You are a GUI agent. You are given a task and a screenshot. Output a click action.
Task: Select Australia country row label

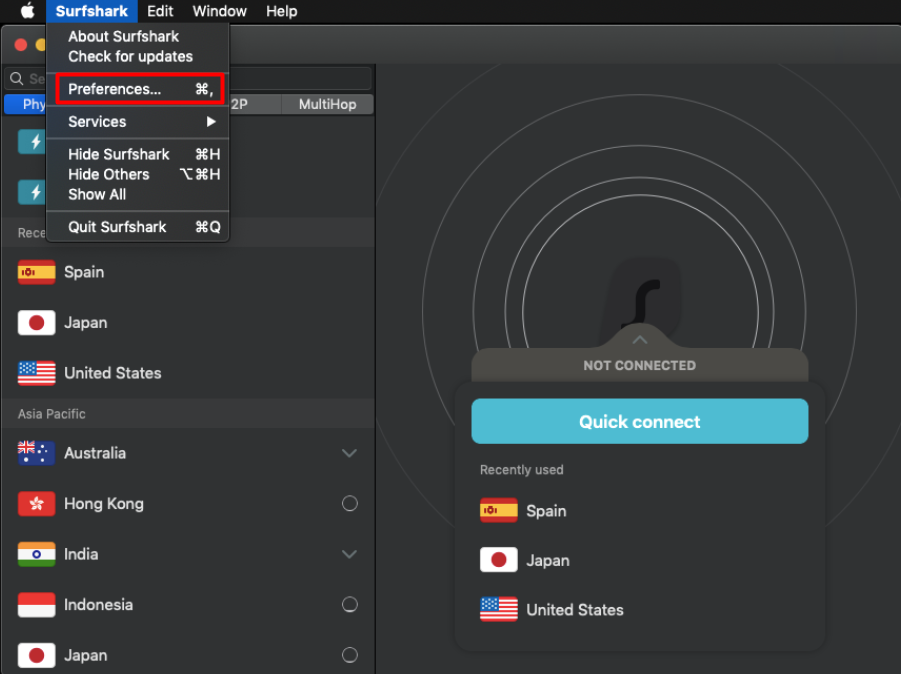coord(95,453)
